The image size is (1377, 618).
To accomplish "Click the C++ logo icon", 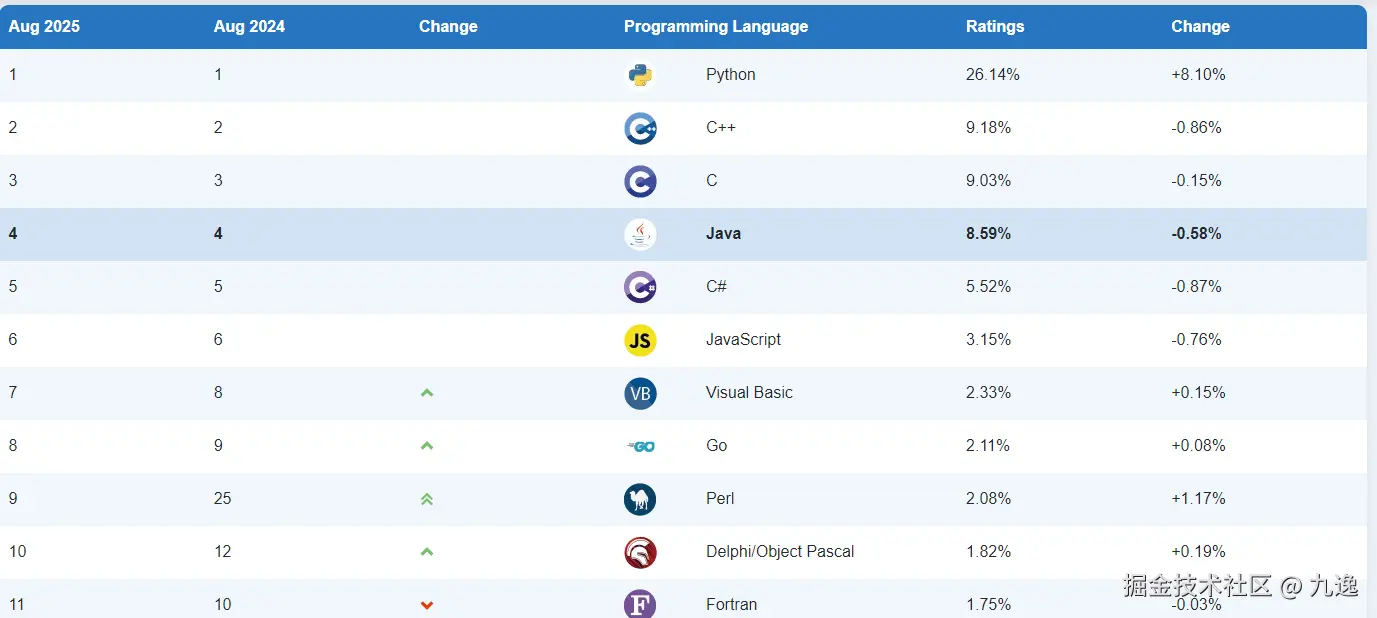I will click(x=640, y=128).
